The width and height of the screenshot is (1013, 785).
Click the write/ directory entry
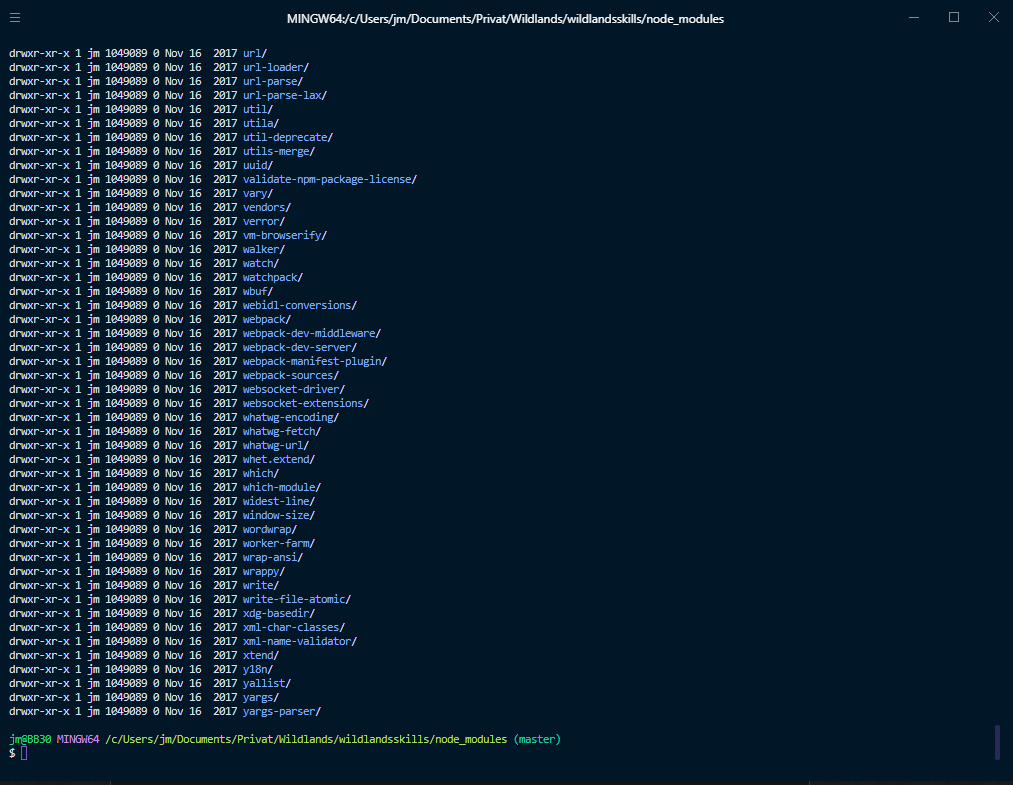[x=261, y=585]
